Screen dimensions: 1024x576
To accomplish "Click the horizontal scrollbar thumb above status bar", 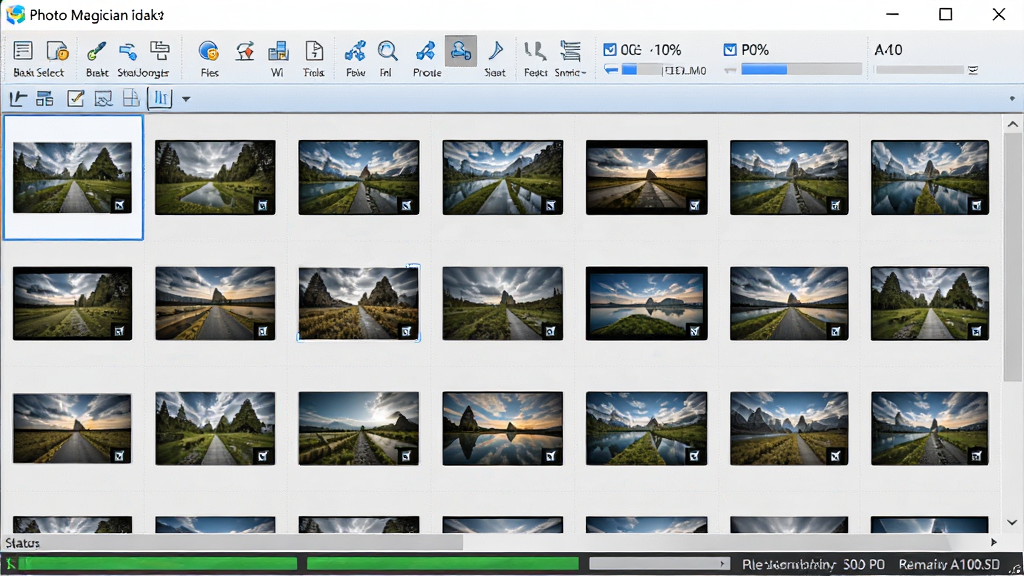I will tap(232, 542).
